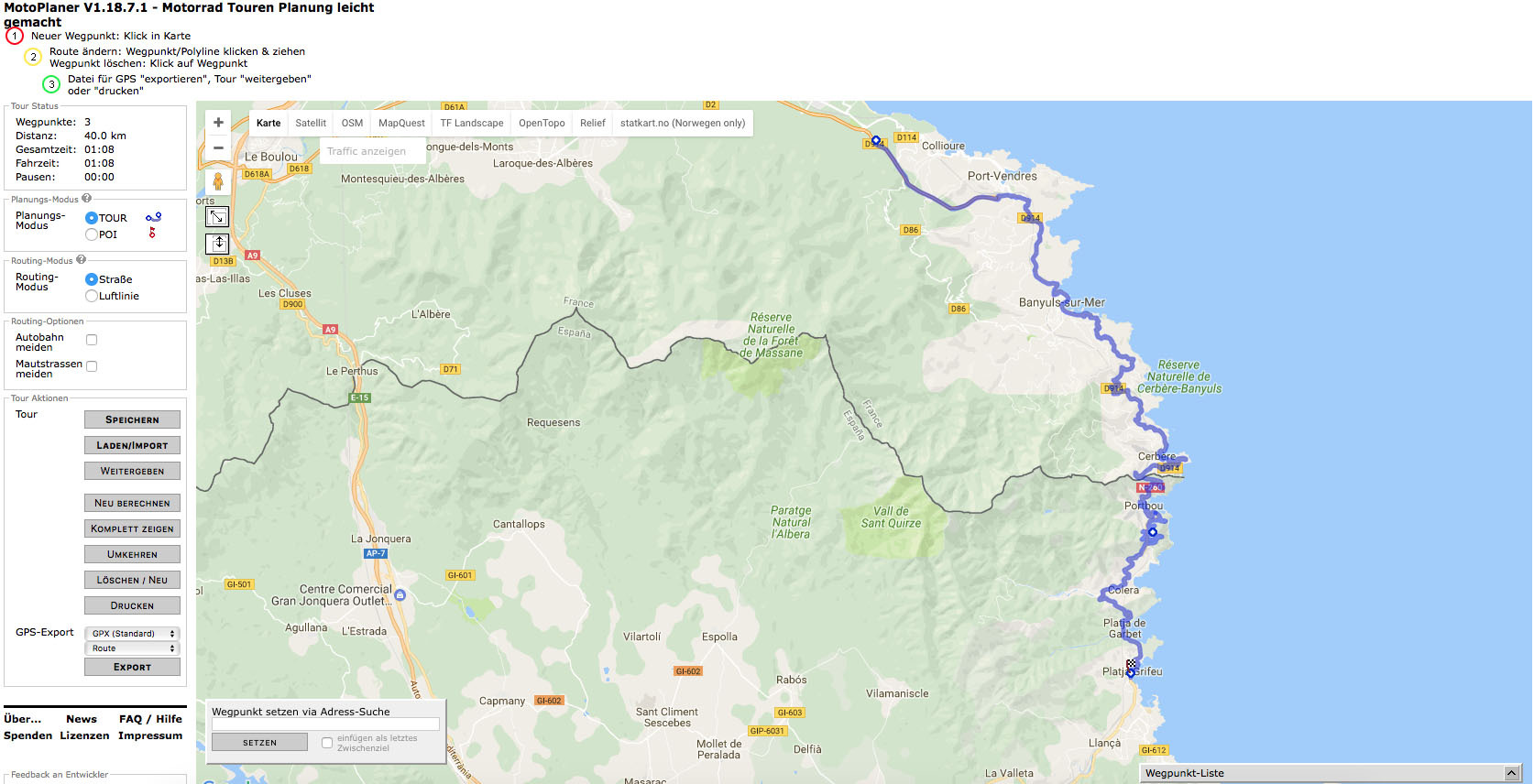The image size is (1534, 784).
Task: Zoom out of the map with minus button
Action: click(218, 147)
